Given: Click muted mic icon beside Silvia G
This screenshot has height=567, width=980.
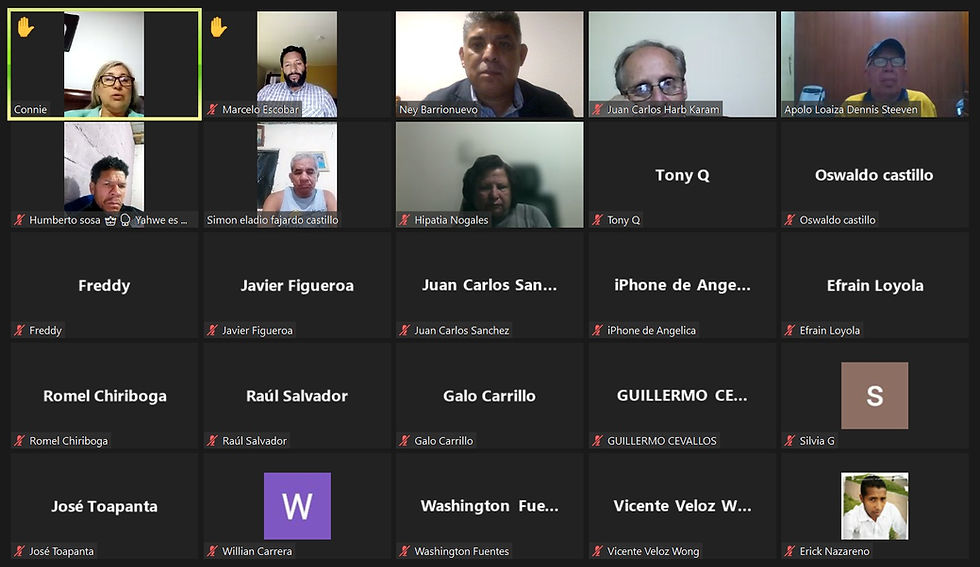Looking at the screenshot, I should [x=791, y=441].
